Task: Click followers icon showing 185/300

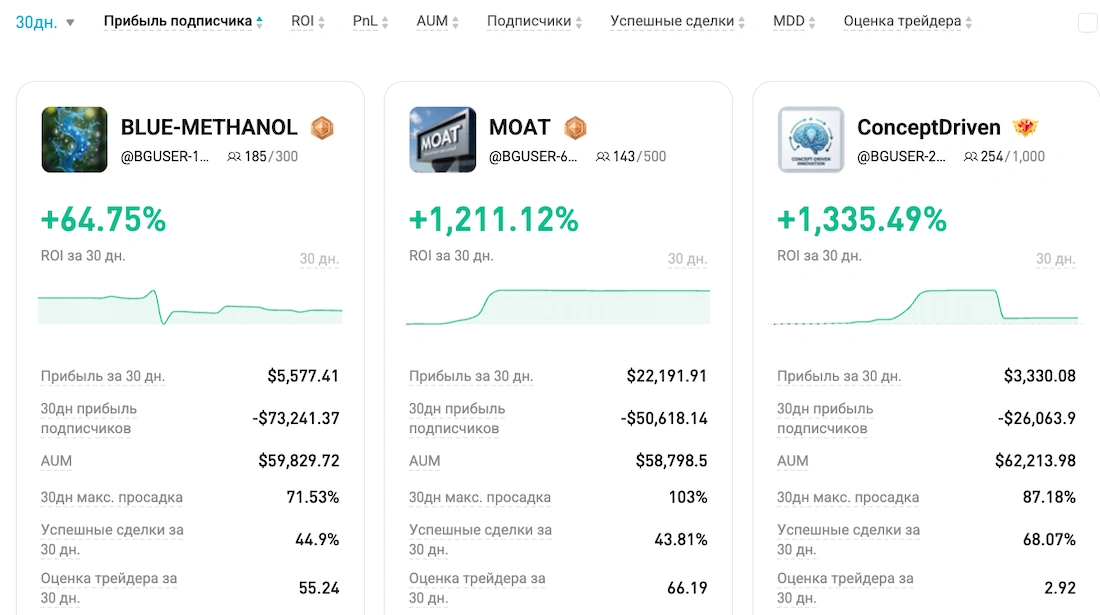Action: click(x=235, y=157)
